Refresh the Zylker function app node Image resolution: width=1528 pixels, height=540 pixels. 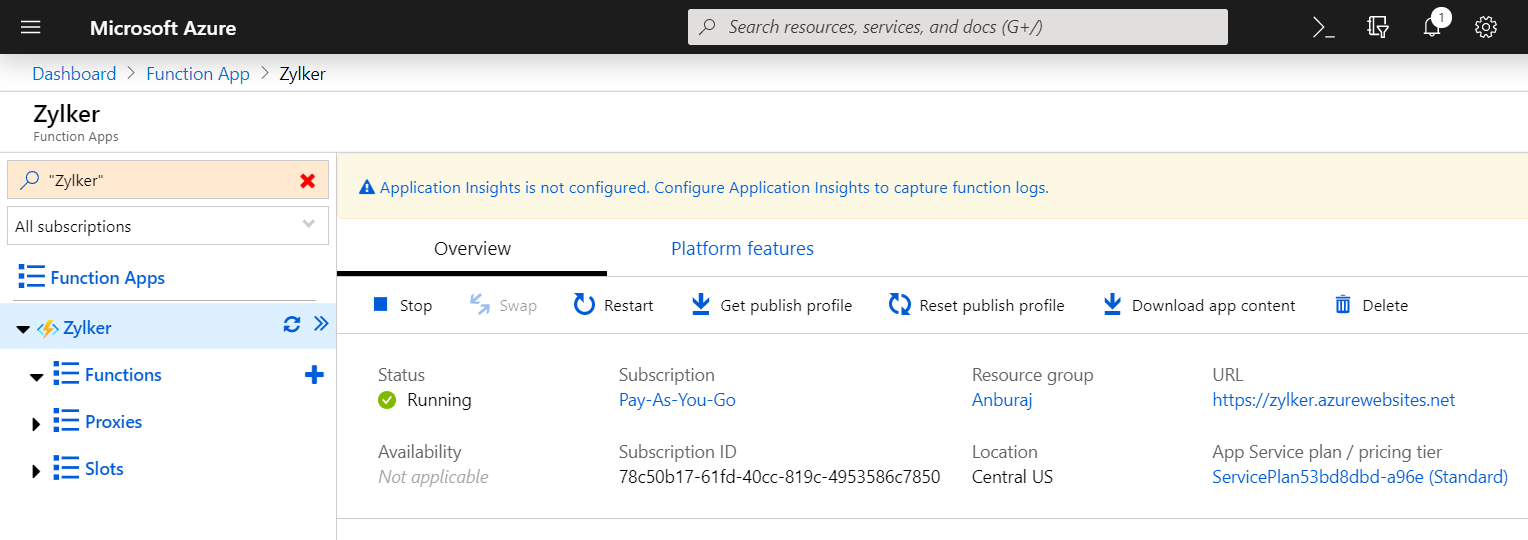click(x=292, y=324)
